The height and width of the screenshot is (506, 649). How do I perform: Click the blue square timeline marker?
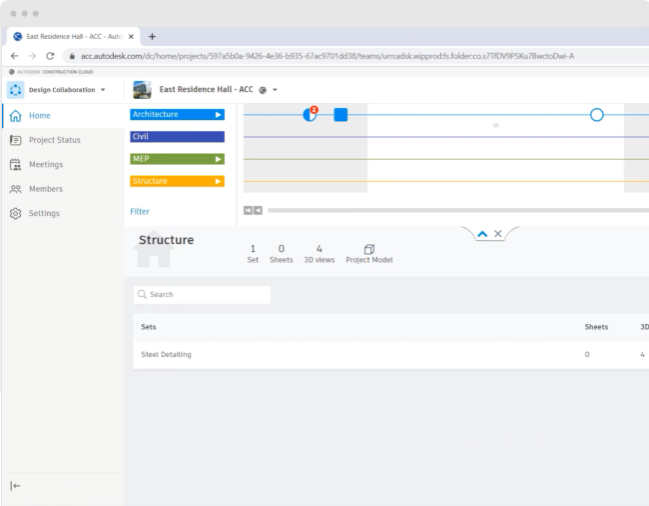(341, 115)
